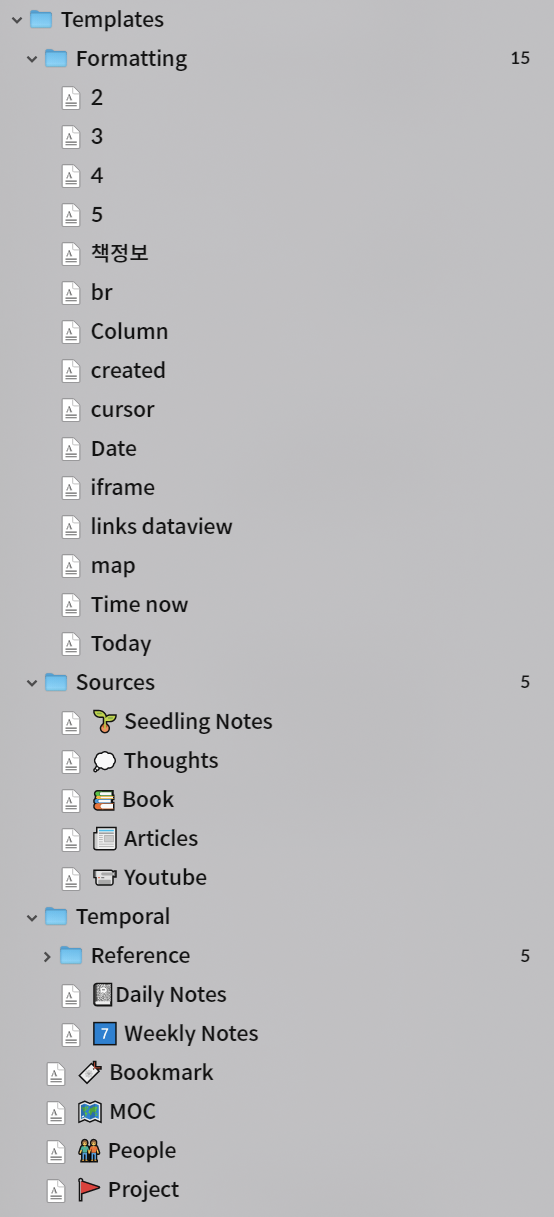Screen dimensions: 554x1217
Task: Click the document icon beside note 2
Action: coord(71,98)
